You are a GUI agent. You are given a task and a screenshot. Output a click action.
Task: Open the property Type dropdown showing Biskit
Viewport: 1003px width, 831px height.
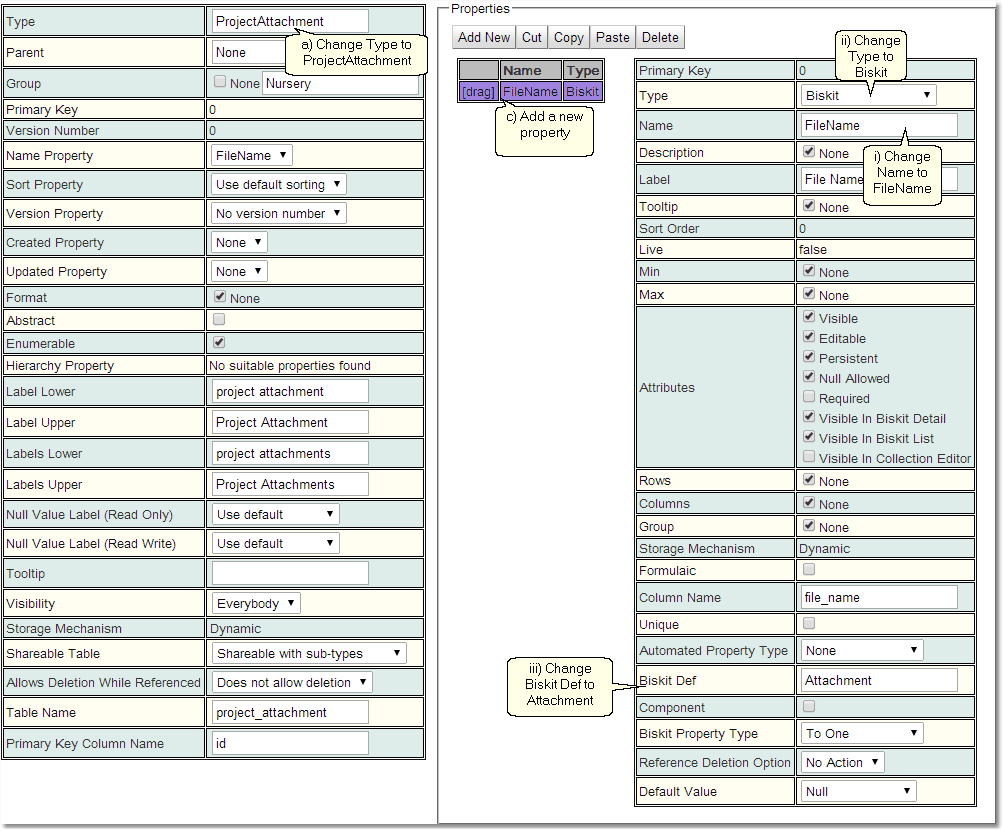coord(868,95)
